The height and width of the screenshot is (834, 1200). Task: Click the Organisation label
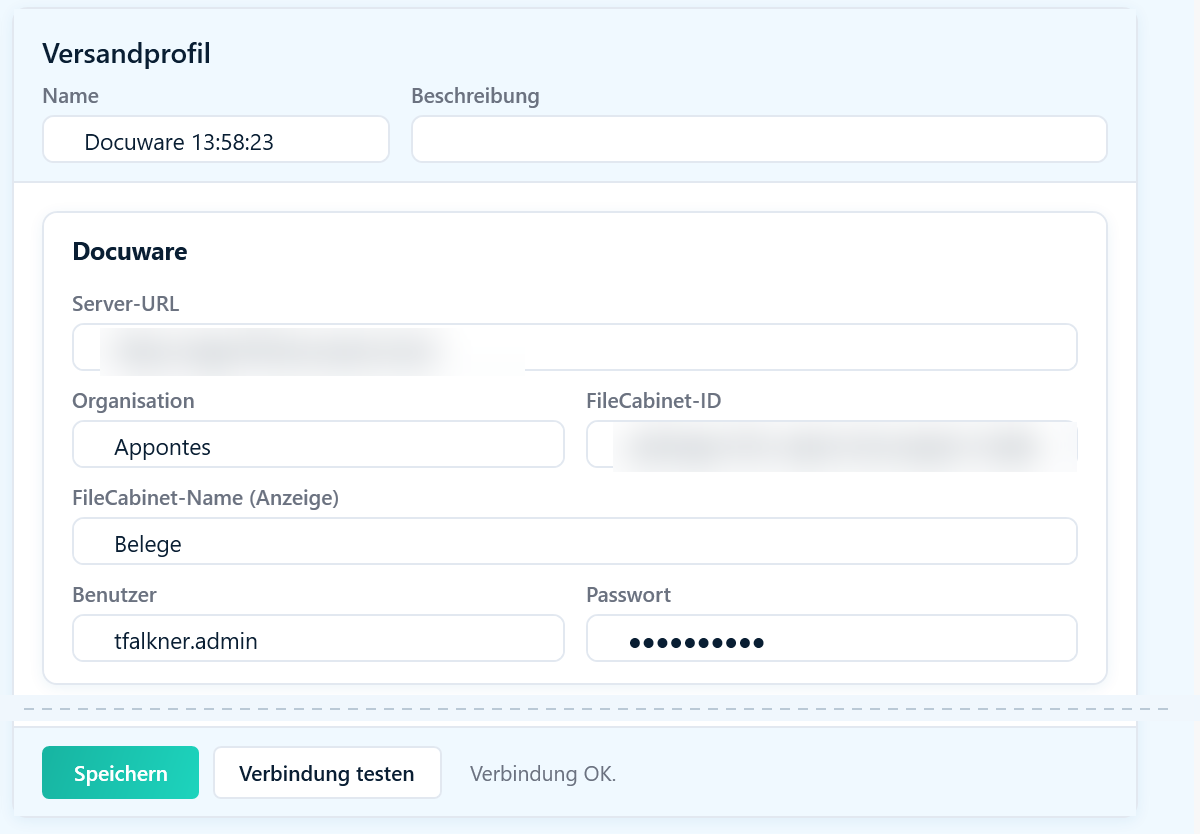[x=134, y=401]
